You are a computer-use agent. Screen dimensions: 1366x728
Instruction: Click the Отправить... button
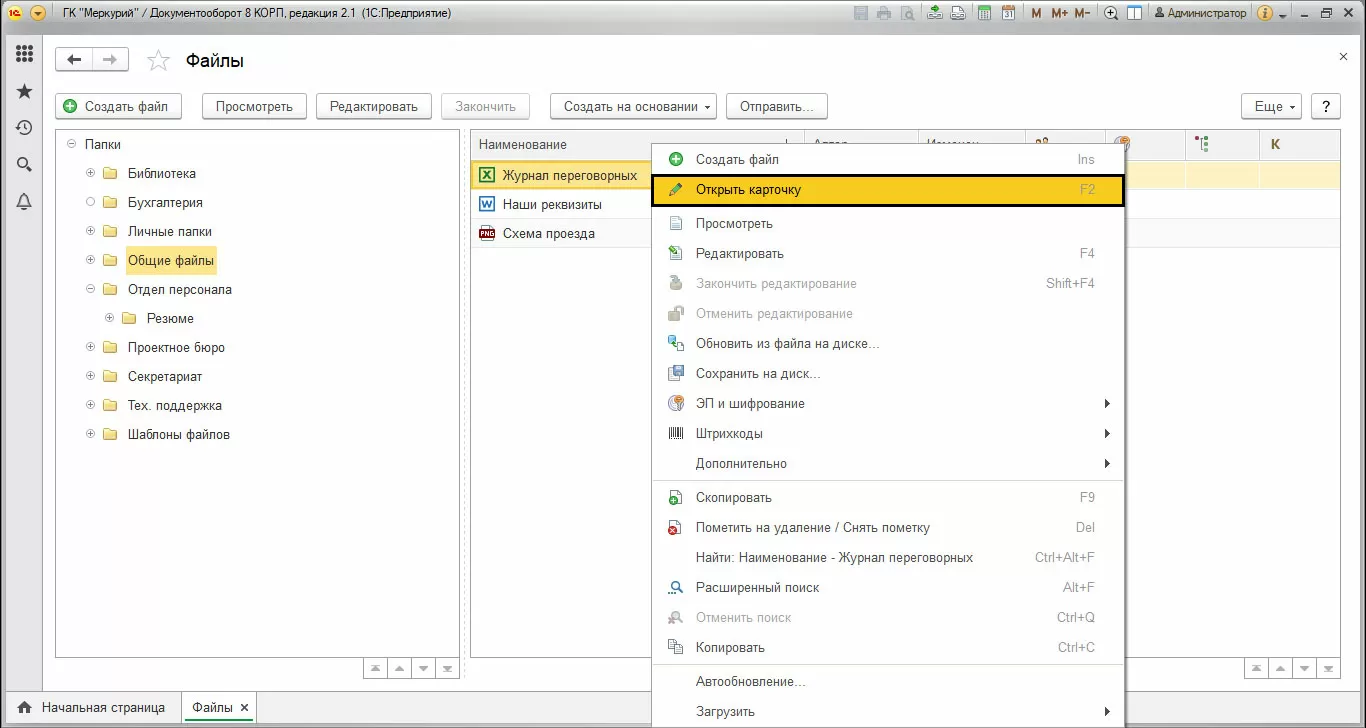pos(777,106)
